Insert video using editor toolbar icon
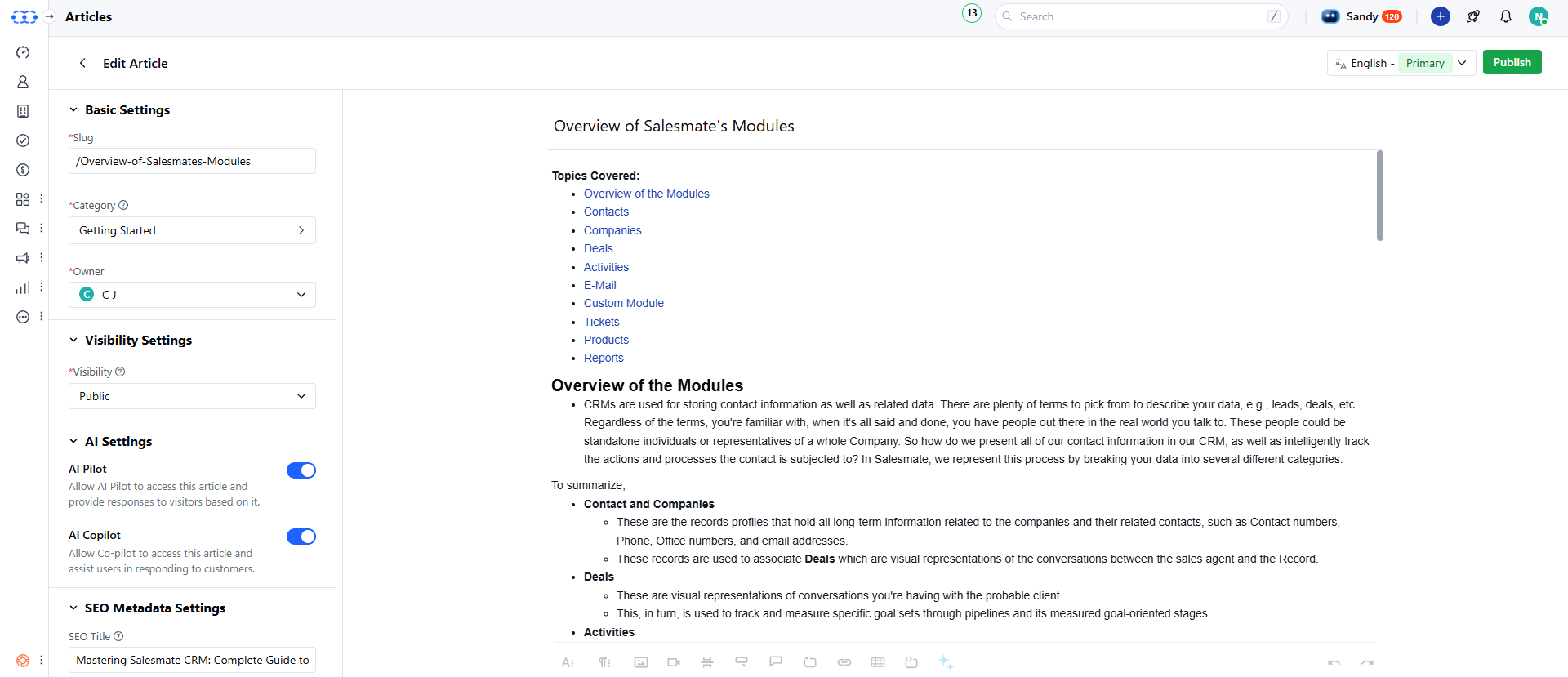This screenshot has width=1568, height=677. click(674, 662)
